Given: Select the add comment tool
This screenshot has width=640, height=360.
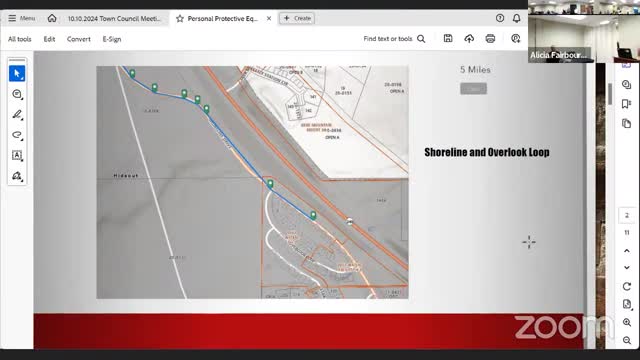Looking at the screenshot, I should (17, 94).
